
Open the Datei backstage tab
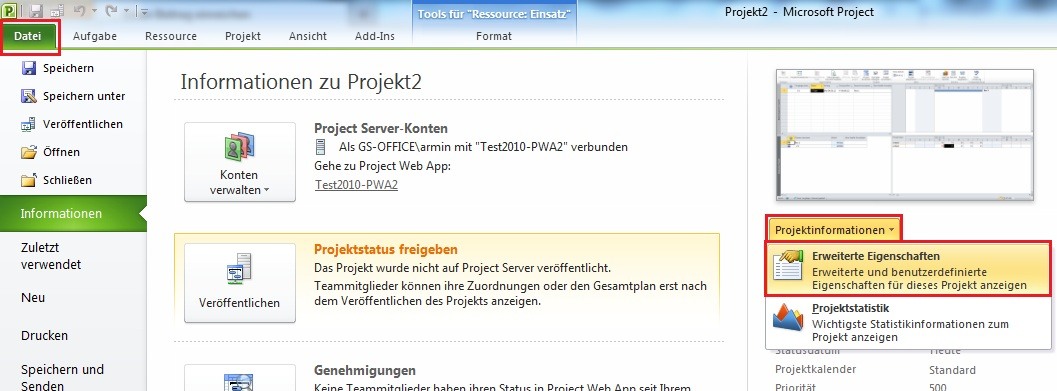pos(30,36)
